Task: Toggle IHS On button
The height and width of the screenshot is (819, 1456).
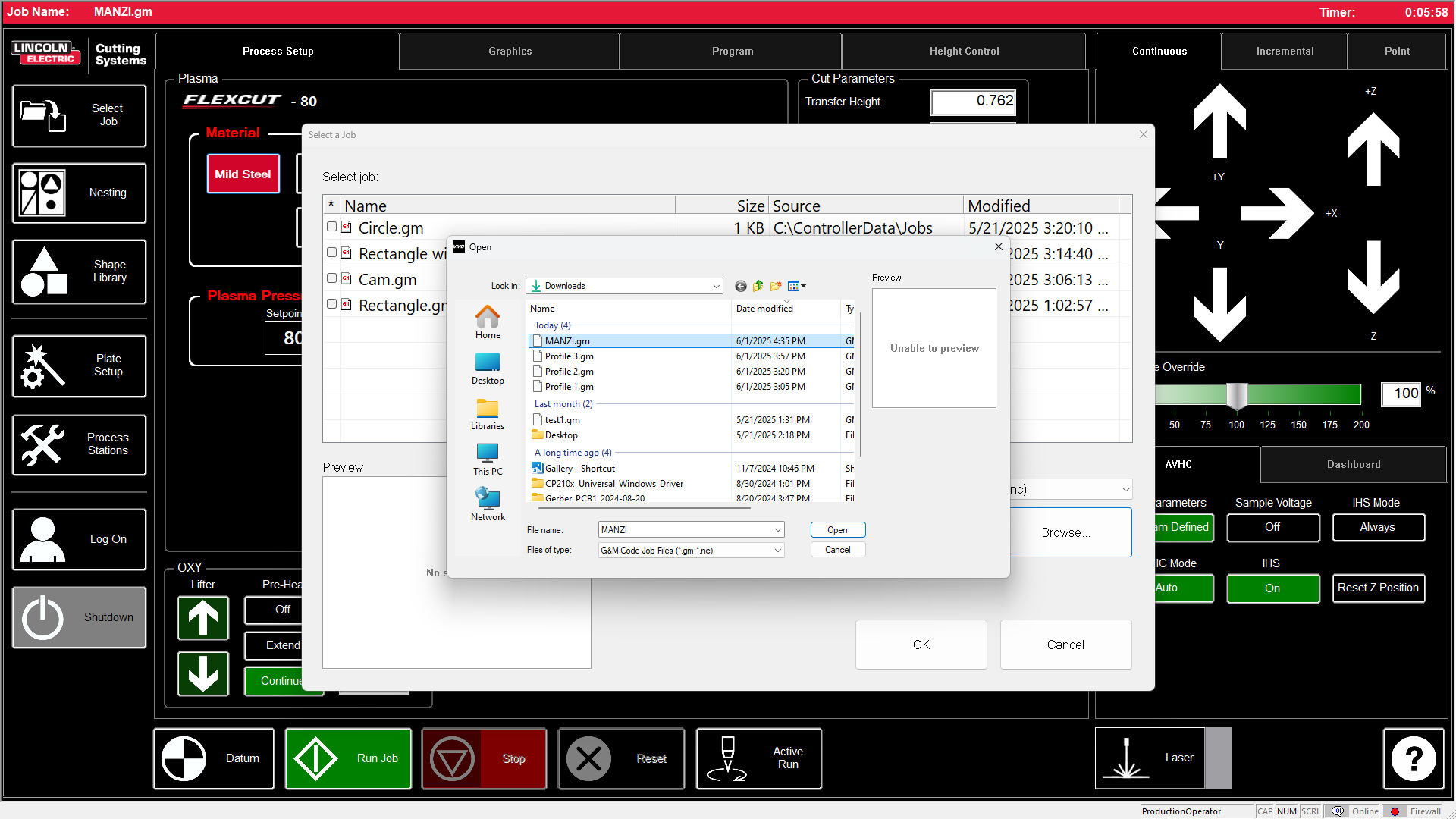Action: pyautogui.click(x=1273, y=588)
